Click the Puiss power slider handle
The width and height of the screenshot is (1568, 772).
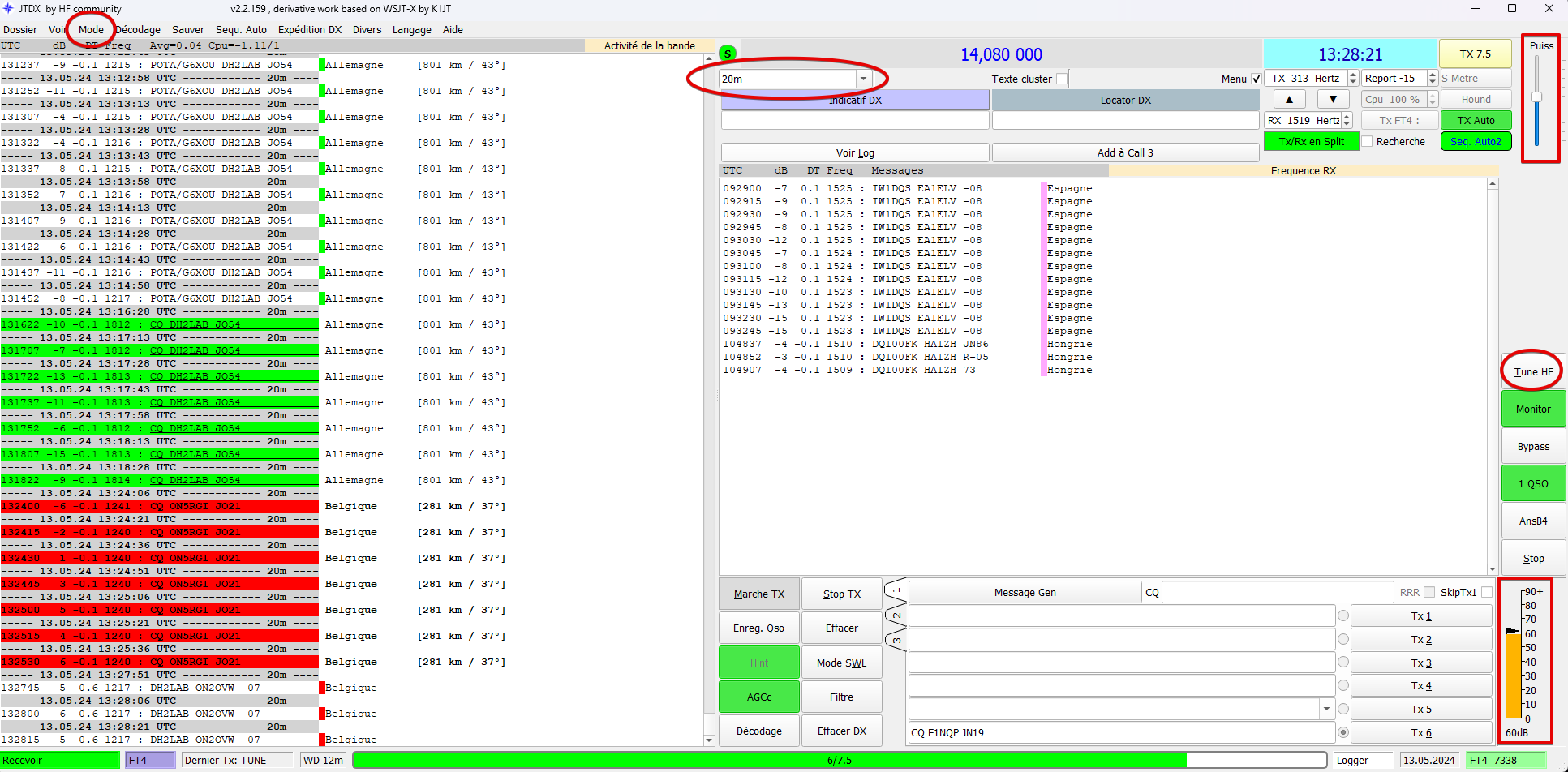coord(1536,97)
